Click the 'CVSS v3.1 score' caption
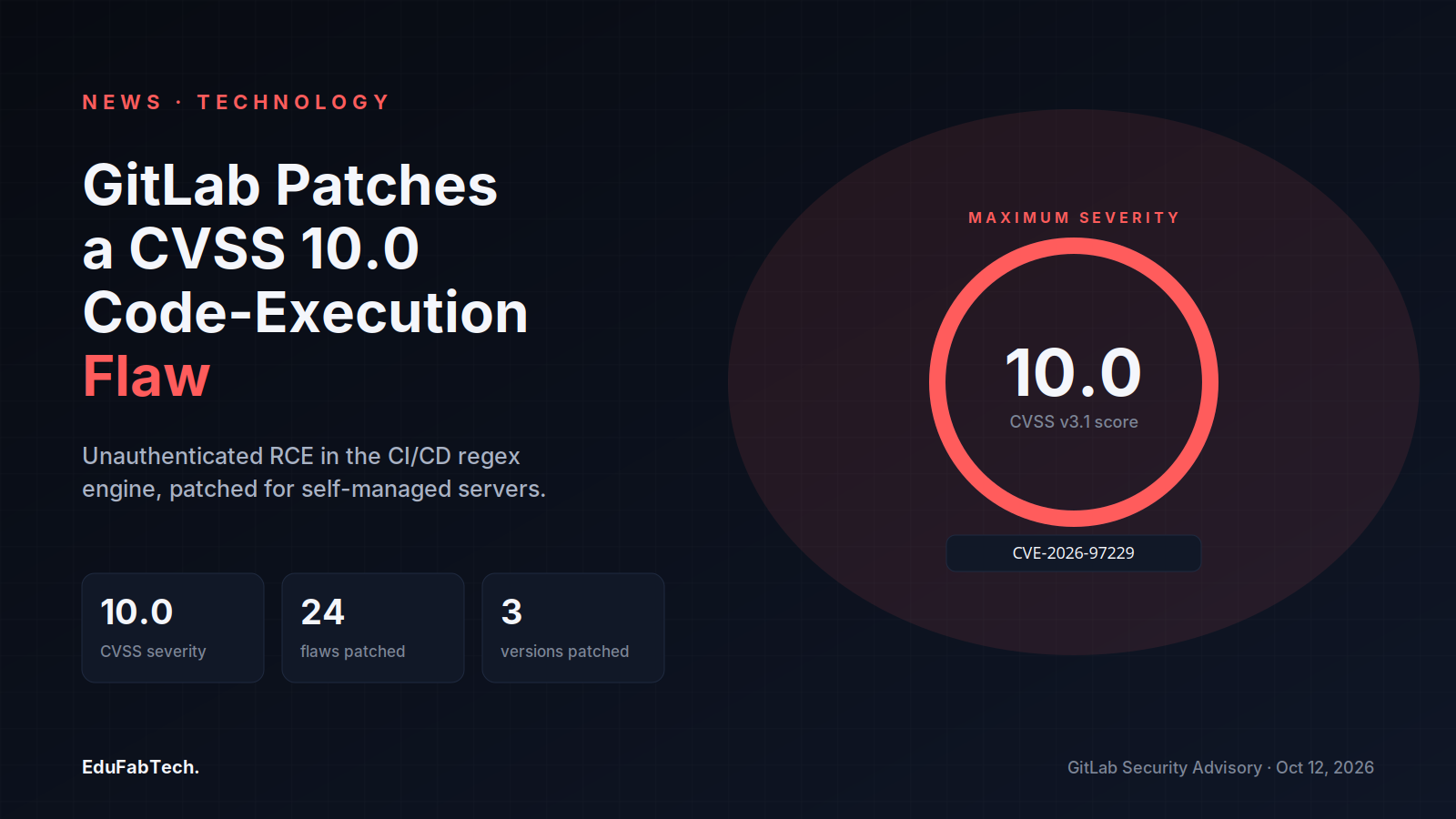Image resolution: width=1456 pixels, height=819 pixels. pos(1074,422)
